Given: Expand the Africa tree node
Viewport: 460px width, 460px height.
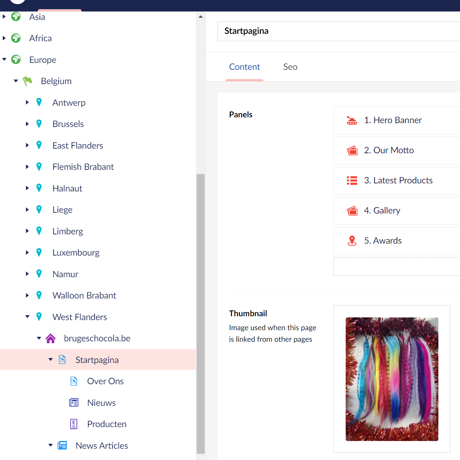Looking at the screenshot, I should 4,38.
